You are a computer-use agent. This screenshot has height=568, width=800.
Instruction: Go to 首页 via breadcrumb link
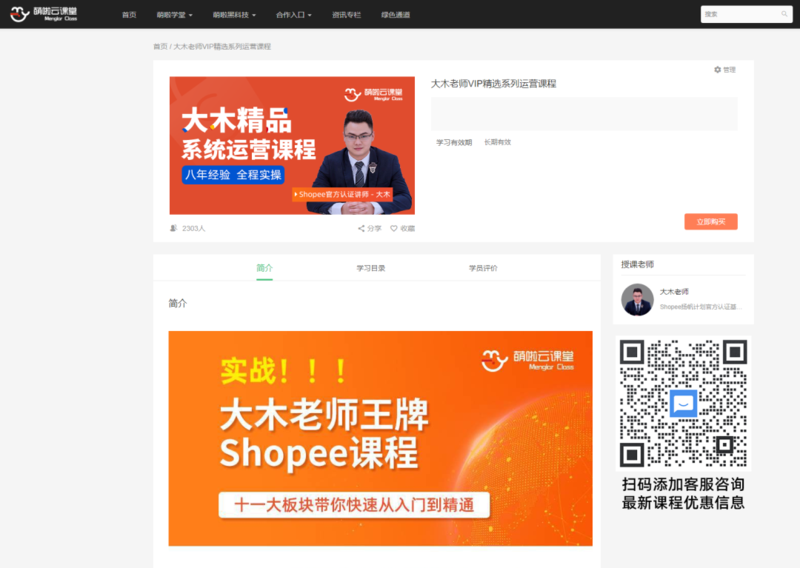(160, 46)
